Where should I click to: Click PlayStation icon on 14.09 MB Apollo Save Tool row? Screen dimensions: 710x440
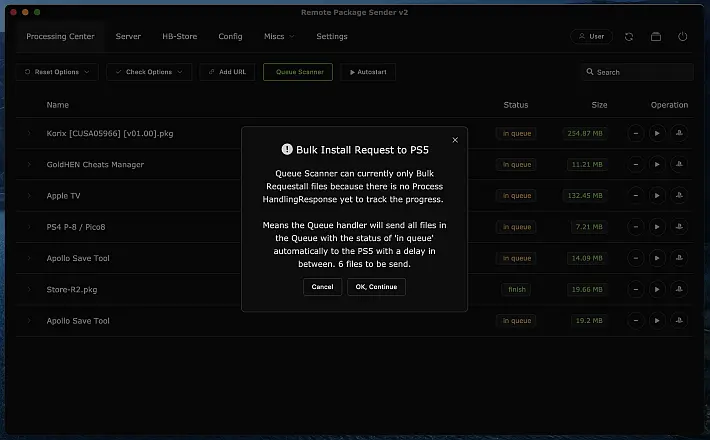tap(679, 258)
